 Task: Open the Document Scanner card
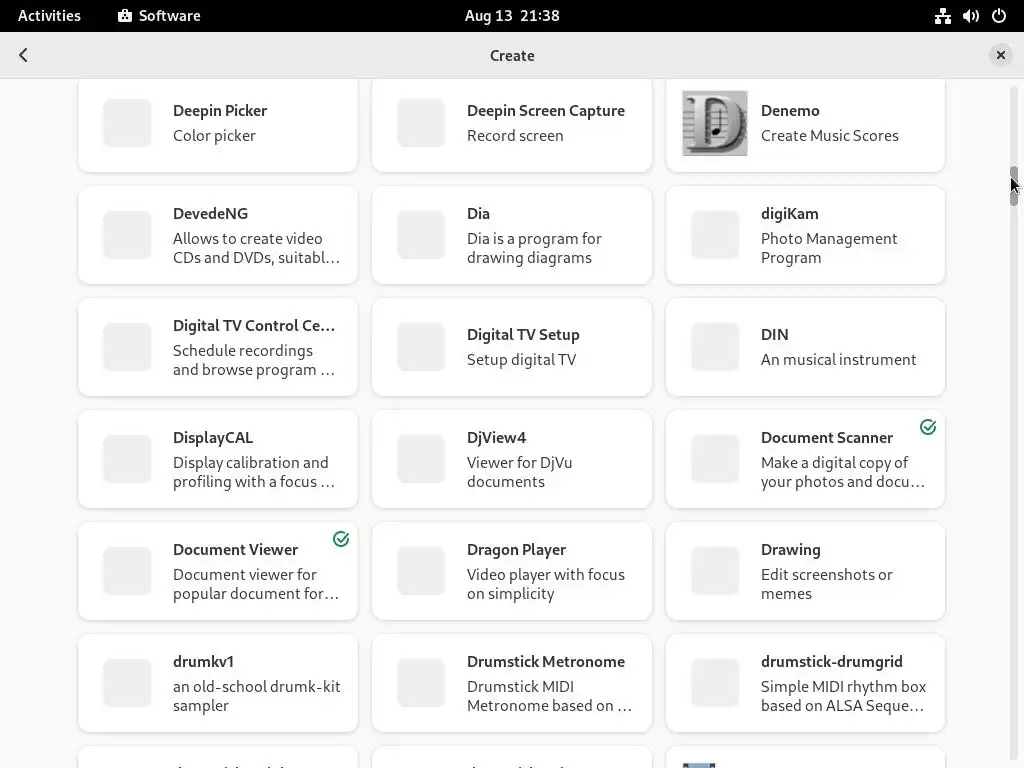click(x=805, y=459)
